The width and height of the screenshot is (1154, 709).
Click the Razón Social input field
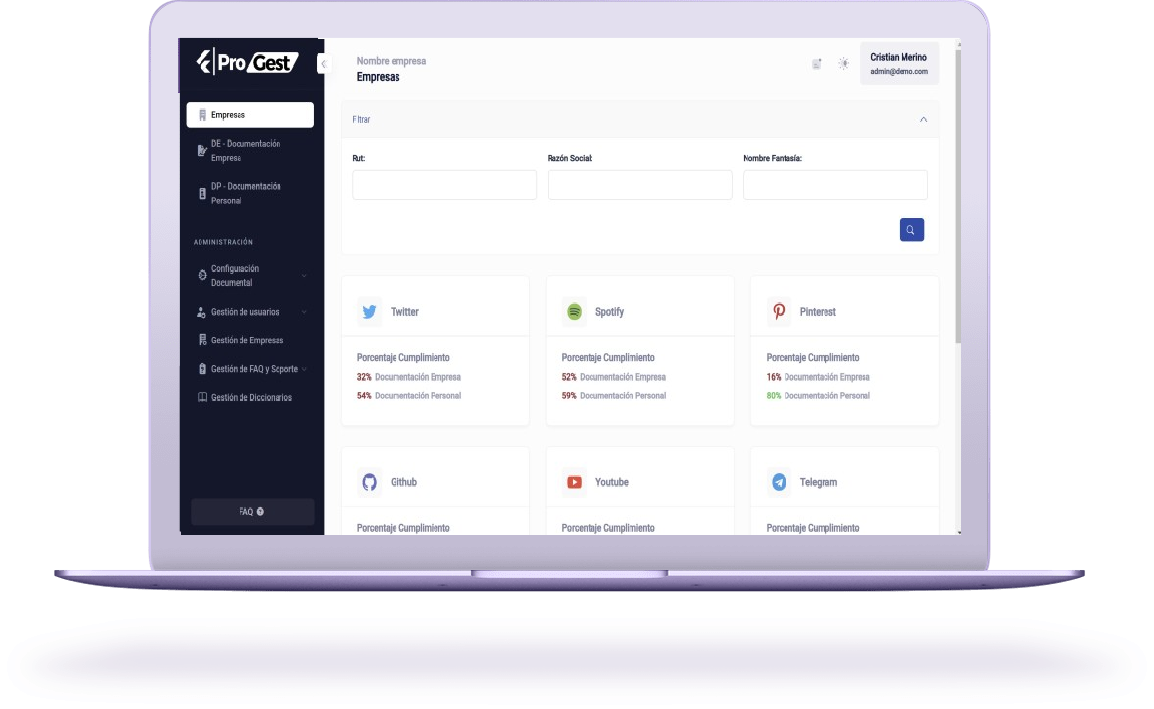click(x=640, y=185)
